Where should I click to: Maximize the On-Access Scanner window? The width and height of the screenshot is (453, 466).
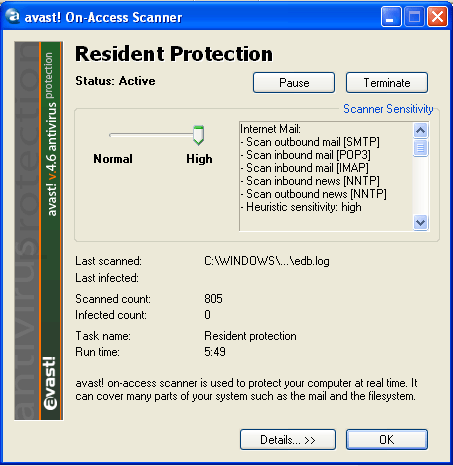(x=414, y=16)
